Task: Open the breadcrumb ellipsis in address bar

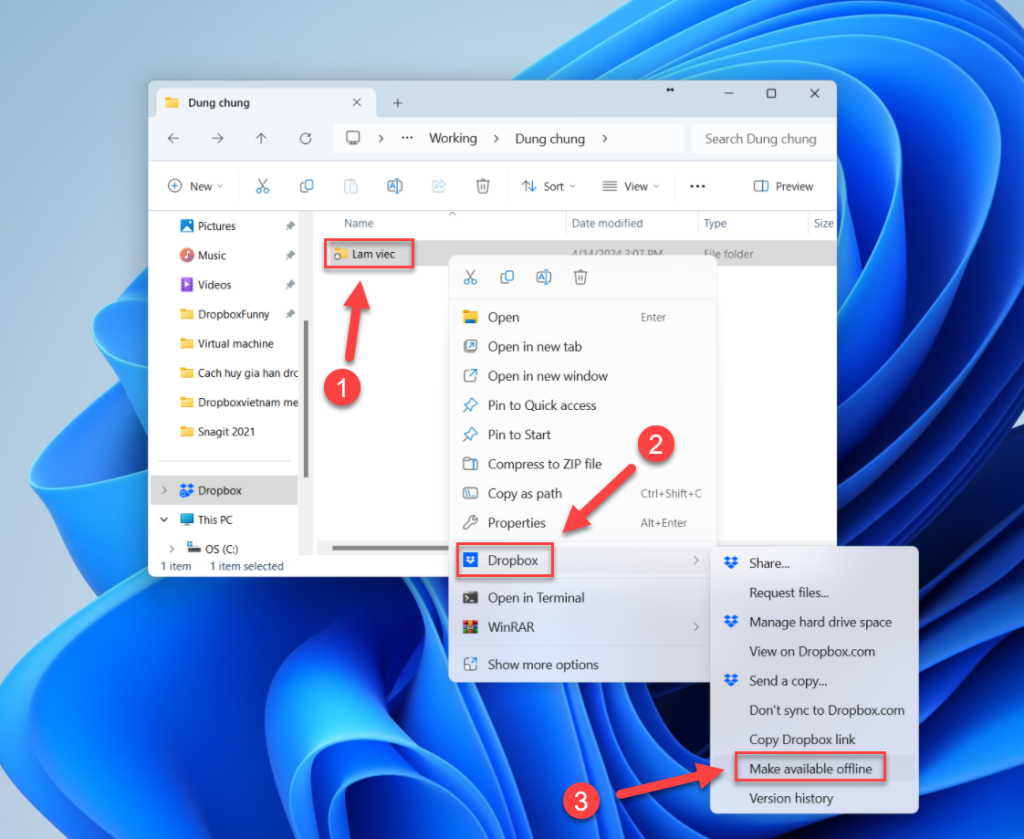Action: (x=407, y=138)
